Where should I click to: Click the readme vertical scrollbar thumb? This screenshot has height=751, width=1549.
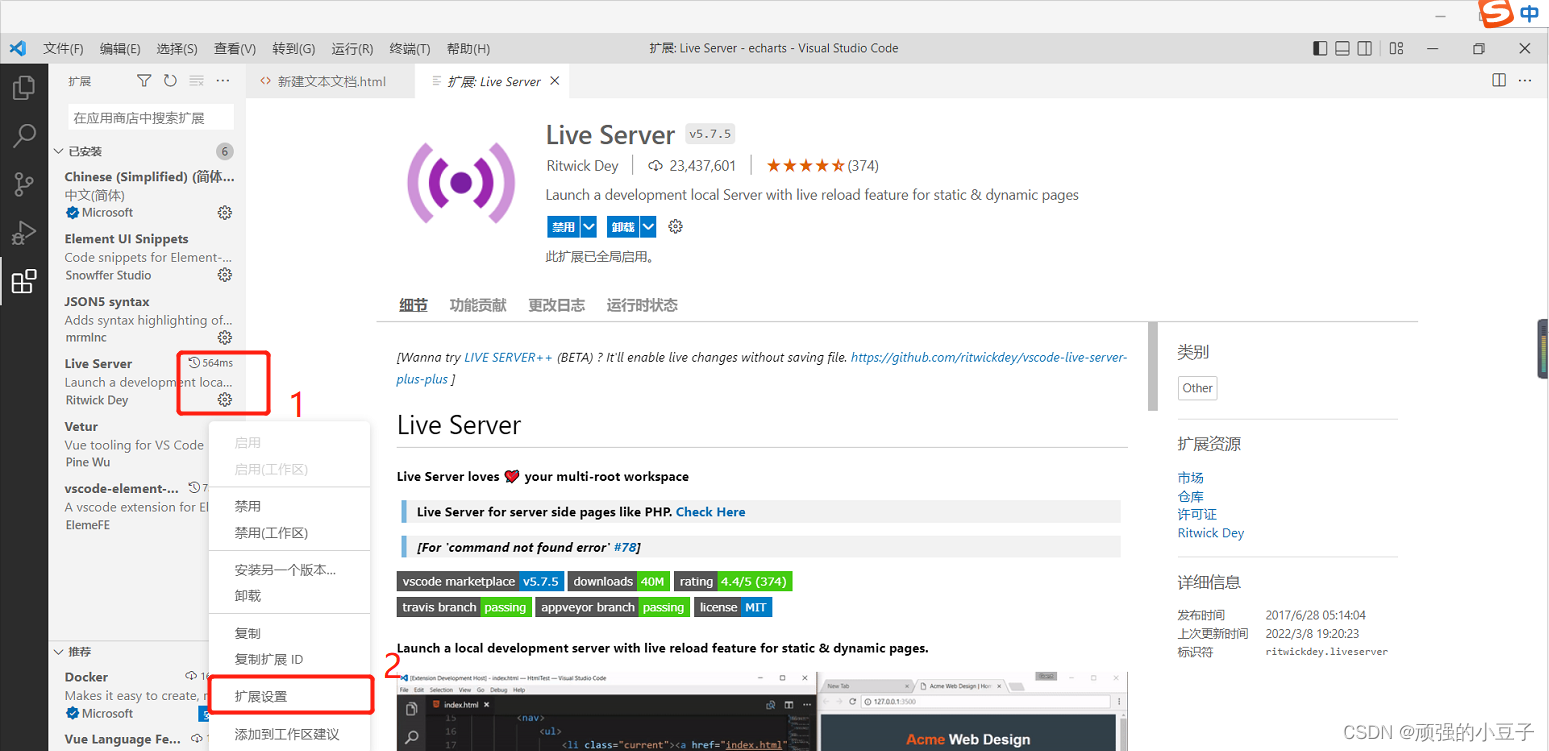tap(1152, 366)
